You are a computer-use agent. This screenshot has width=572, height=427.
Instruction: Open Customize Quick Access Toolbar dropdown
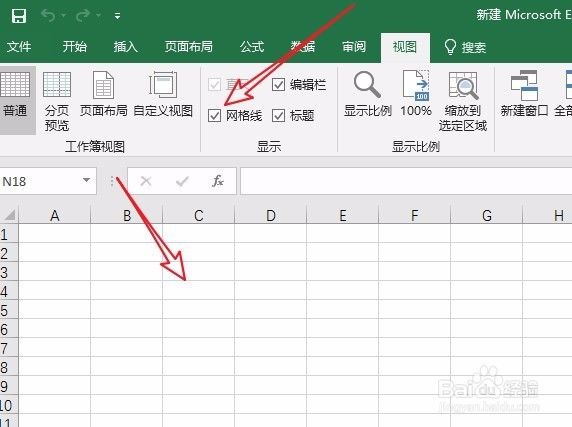pyautogui.click(x=117, y=16)
